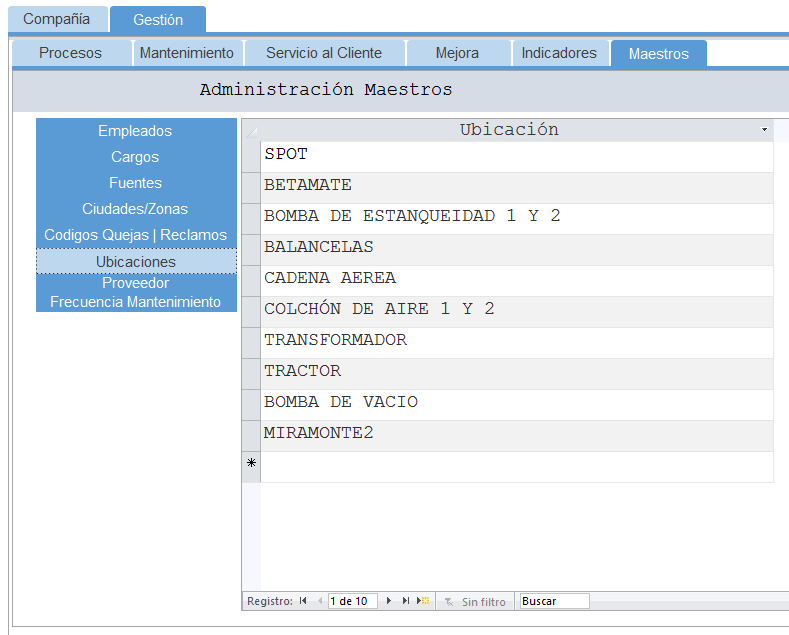
Task: Open Frecuencia Mantenimiento section
Action: pyautogui.click(x=135, y=302)
